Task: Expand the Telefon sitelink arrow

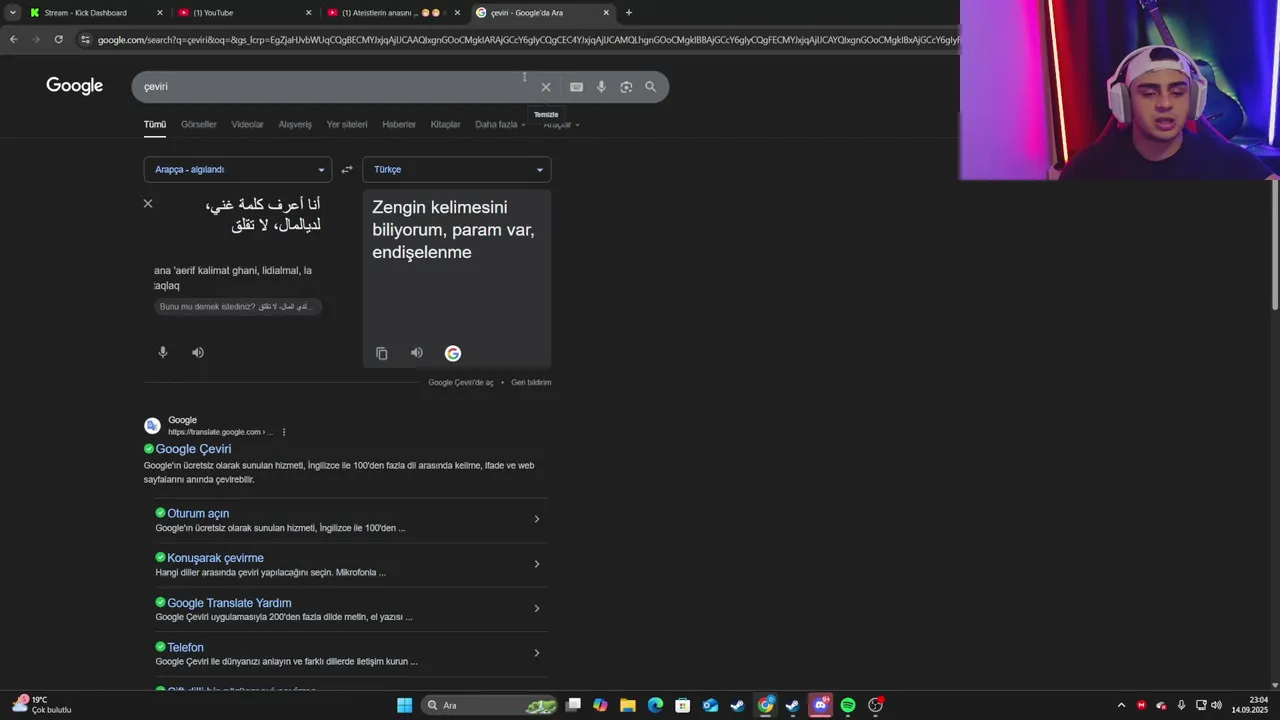Action: [x=536, y=653]
